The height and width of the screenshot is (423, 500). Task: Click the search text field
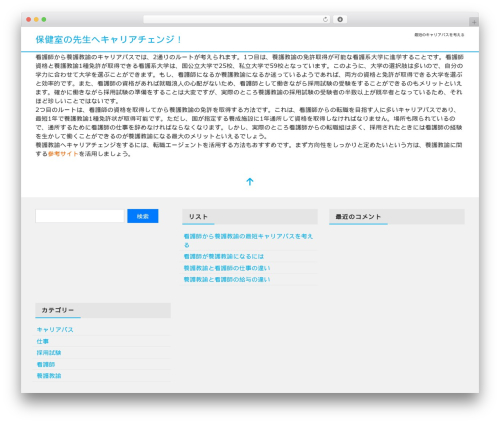point(80,216)
